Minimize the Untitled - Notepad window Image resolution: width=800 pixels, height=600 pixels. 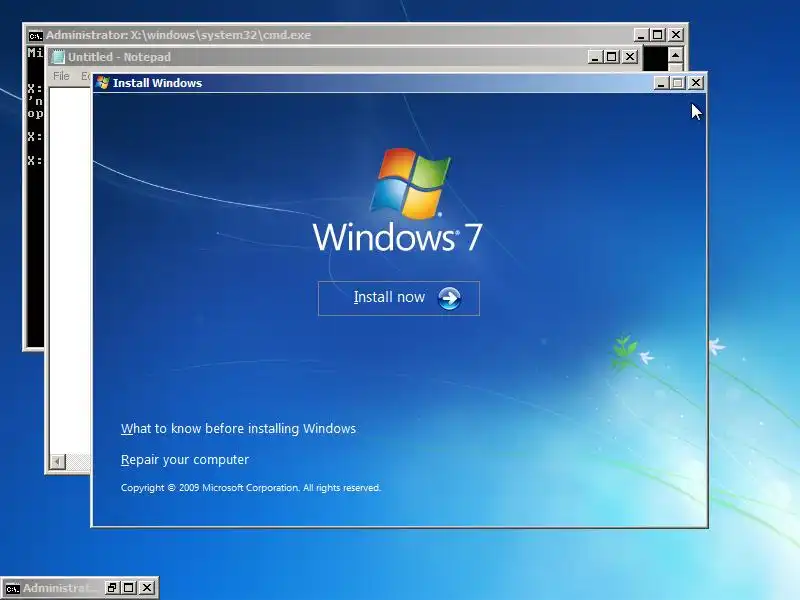(594, 57)
